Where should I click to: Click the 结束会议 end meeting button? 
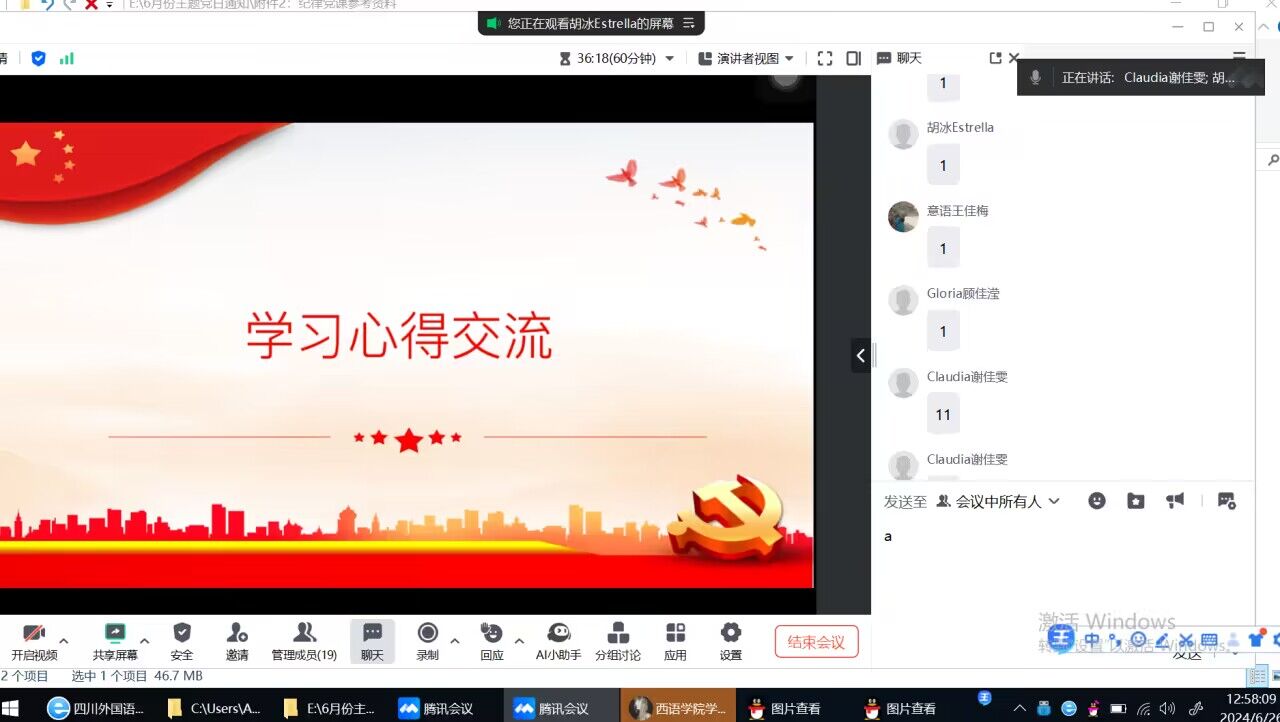(x=816, y=643)
